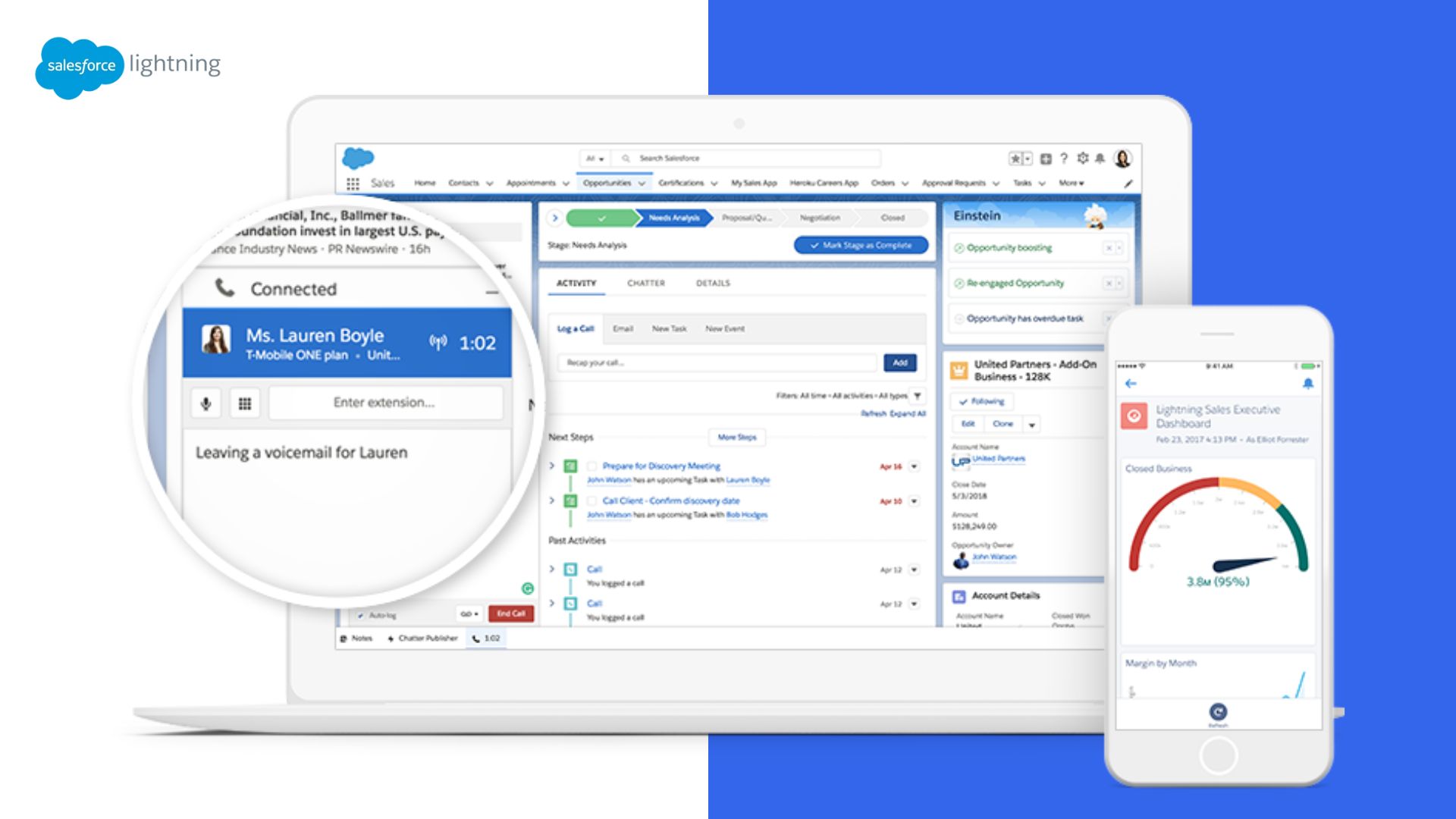The image size is (1456, 819).
Task: Select the Negotiation stage in path
Action: (x=820, y=218)
